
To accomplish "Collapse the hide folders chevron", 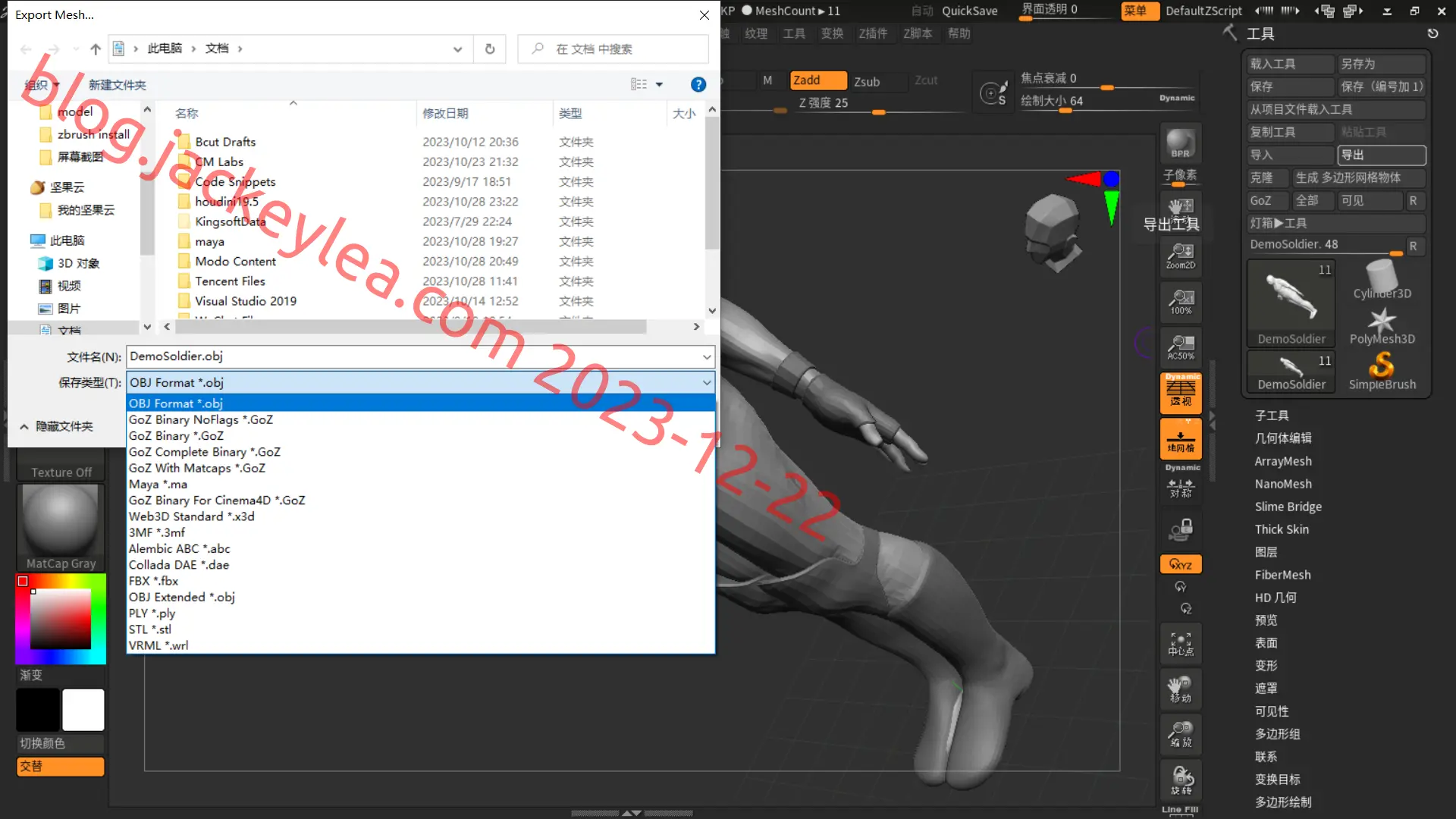I will coord(24,426).
